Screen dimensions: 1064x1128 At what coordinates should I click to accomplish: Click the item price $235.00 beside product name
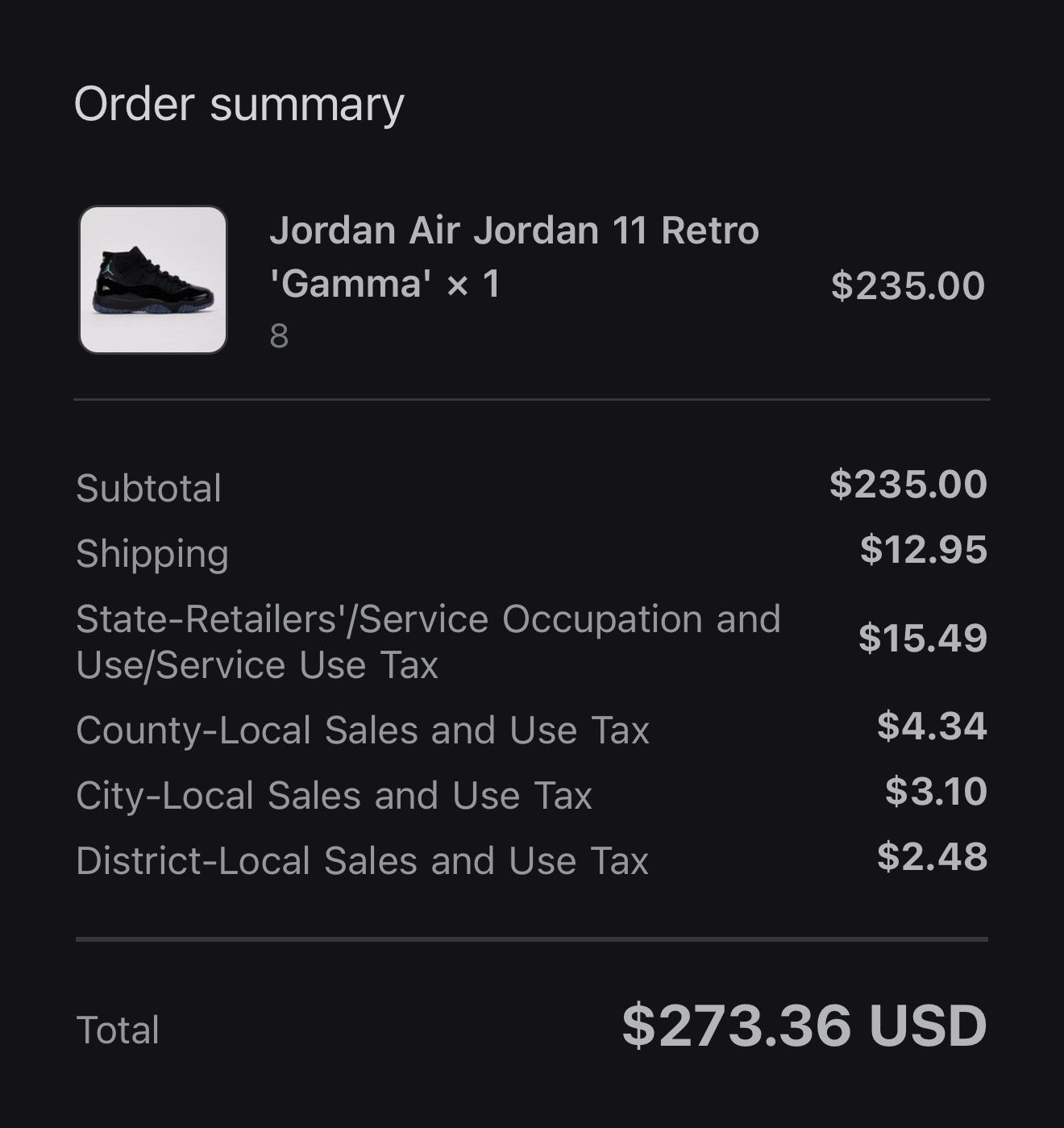(x=908, y=285)
